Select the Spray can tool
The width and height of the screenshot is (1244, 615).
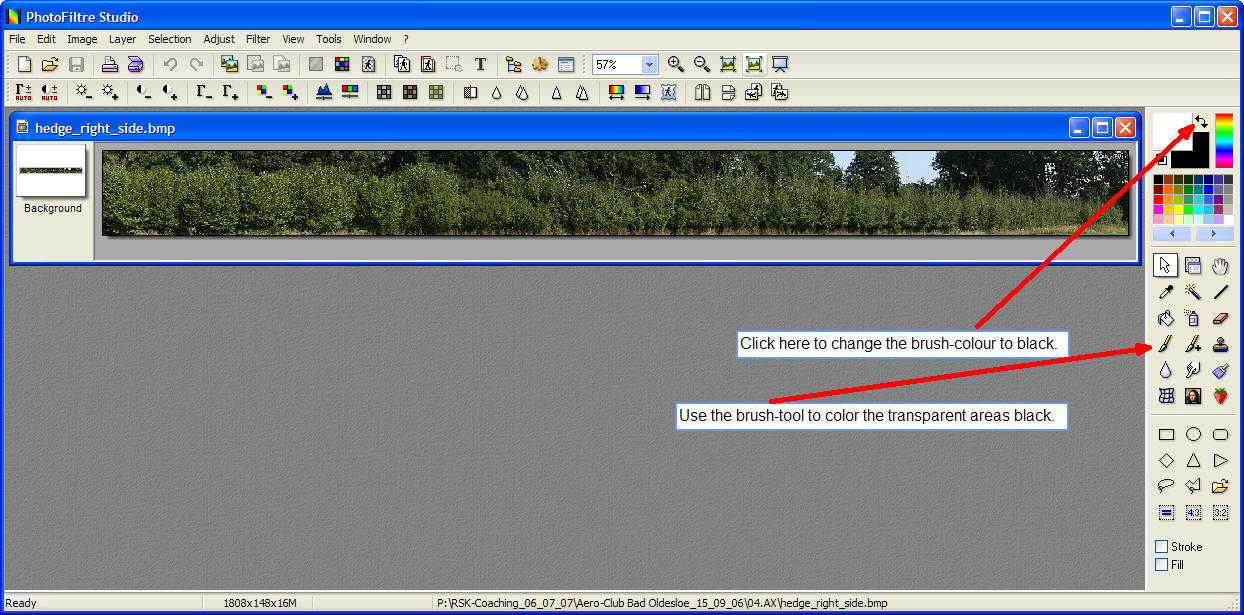point(1193,318)
